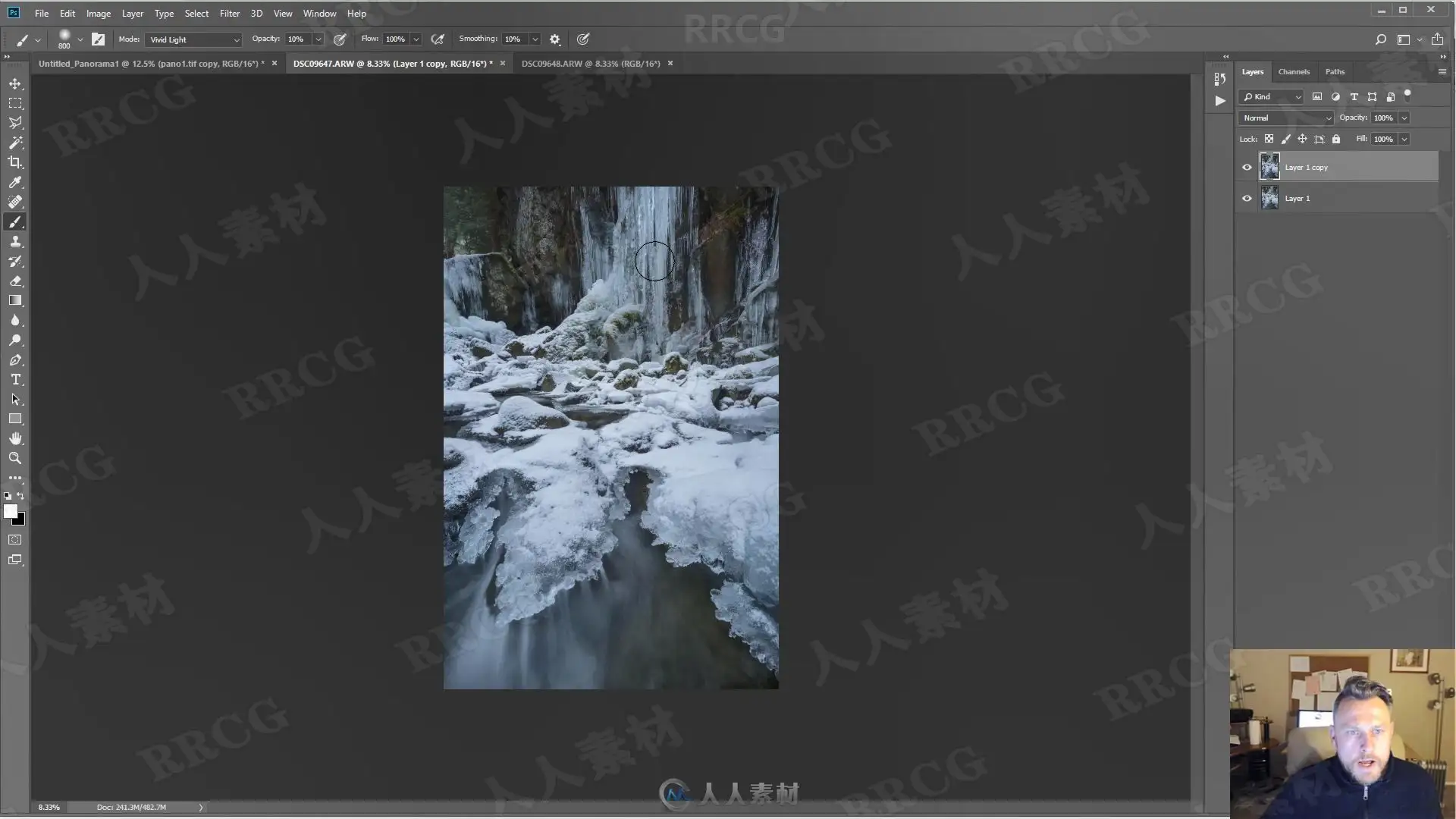Open the Flow slider dropdown
This screenshot has height=819, width=1456.
pos(416,39)
